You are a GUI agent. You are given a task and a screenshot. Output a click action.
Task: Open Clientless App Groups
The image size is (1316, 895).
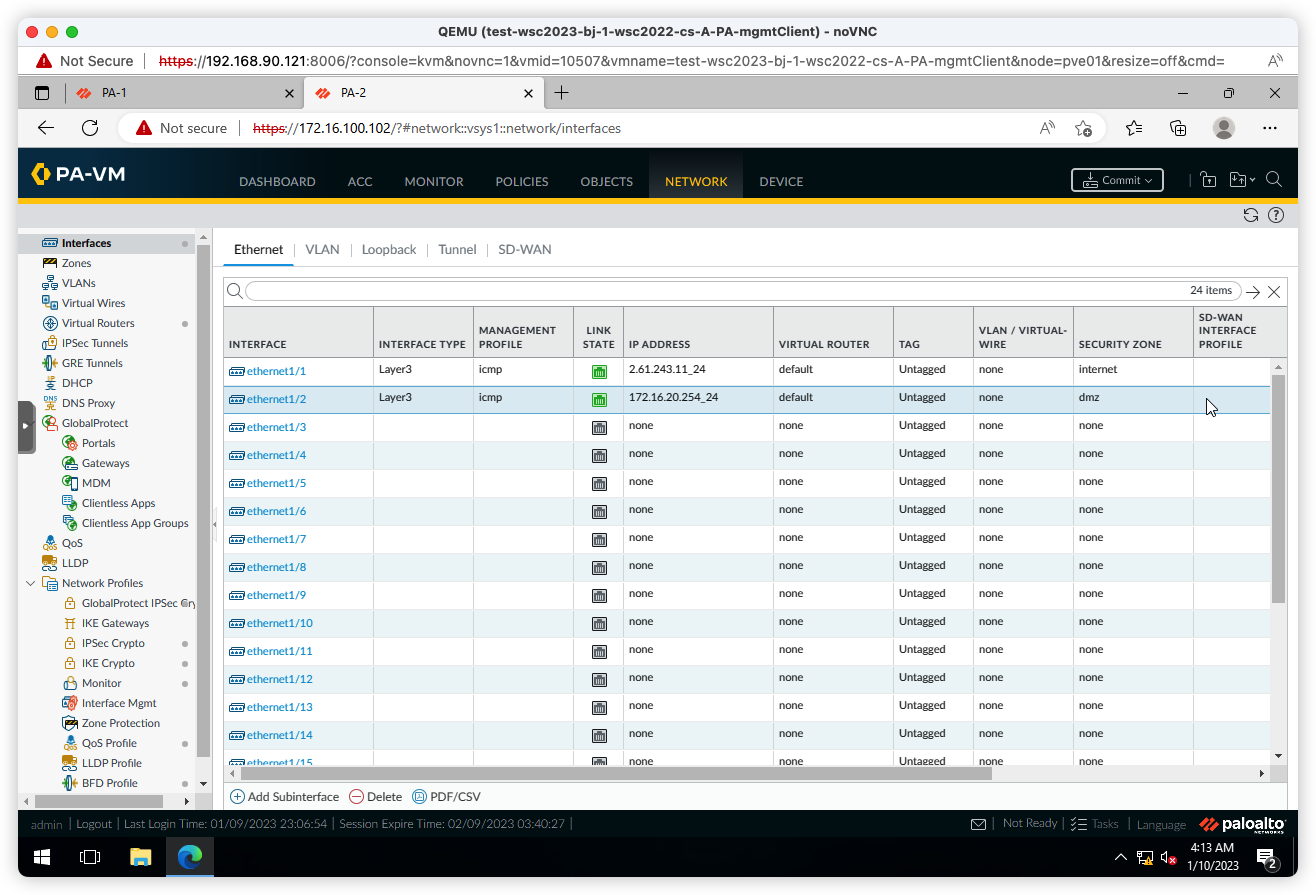(126, 523)
